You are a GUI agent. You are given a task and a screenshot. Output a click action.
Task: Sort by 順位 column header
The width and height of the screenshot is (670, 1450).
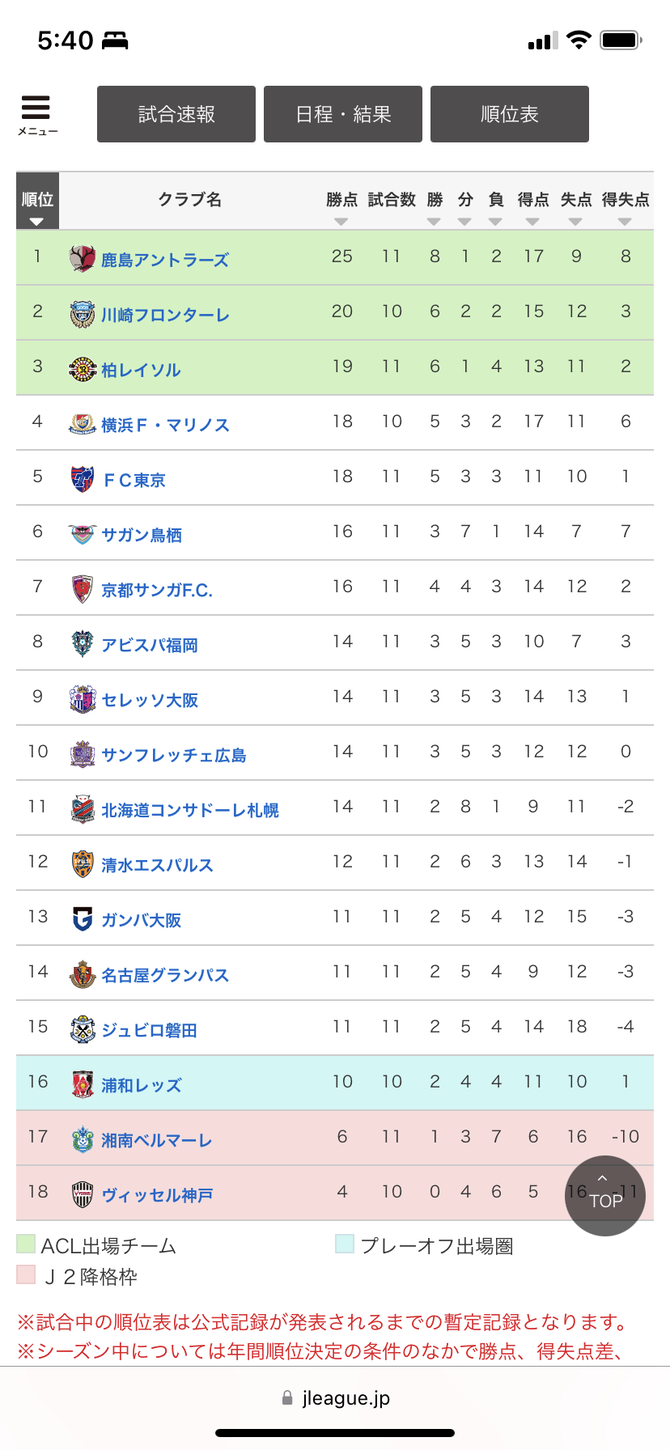coord(37,201)
